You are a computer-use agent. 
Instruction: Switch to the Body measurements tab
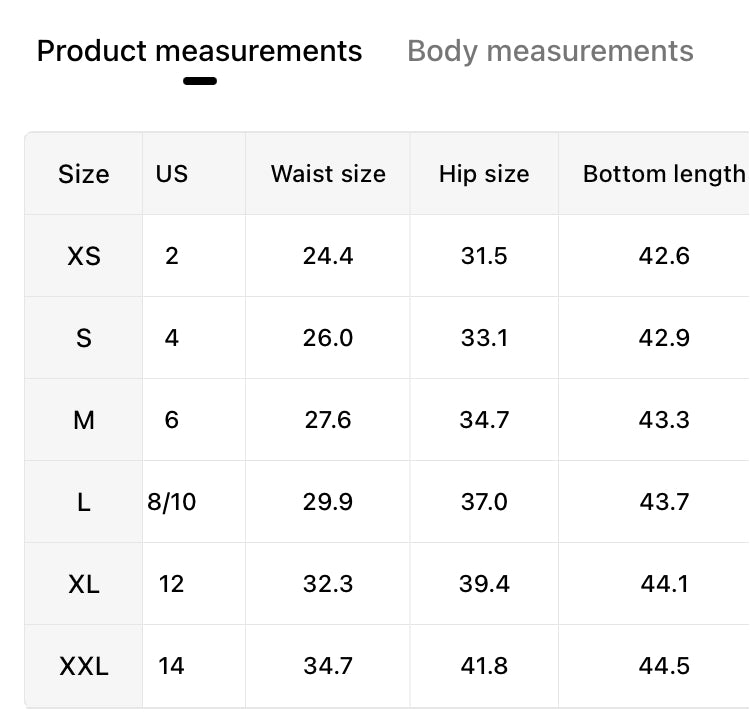coord(550,51)
